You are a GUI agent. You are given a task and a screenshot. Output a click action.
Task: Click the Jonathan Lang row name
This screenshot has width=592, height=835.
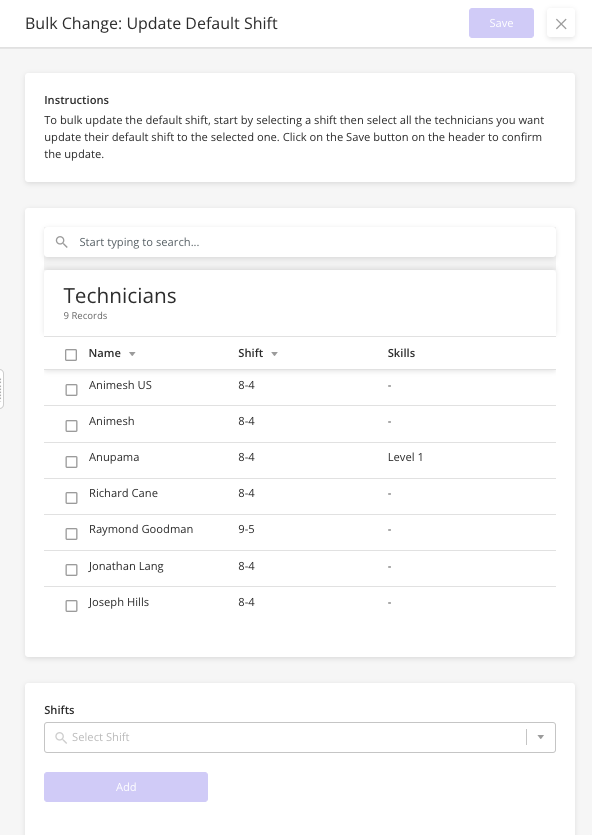[126, 567]
